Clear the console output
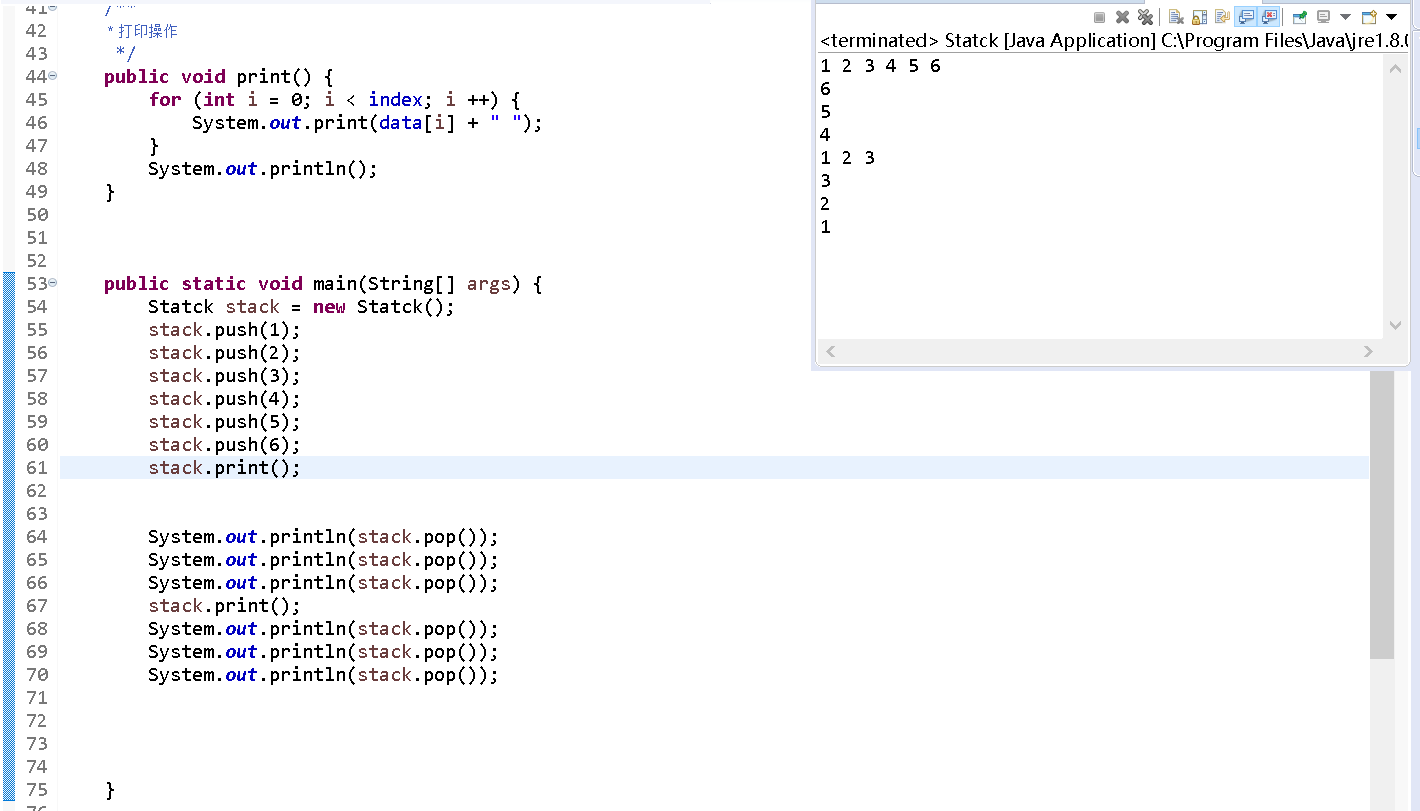Viewport: 1420px width, 811px height. coord(1176,17)
